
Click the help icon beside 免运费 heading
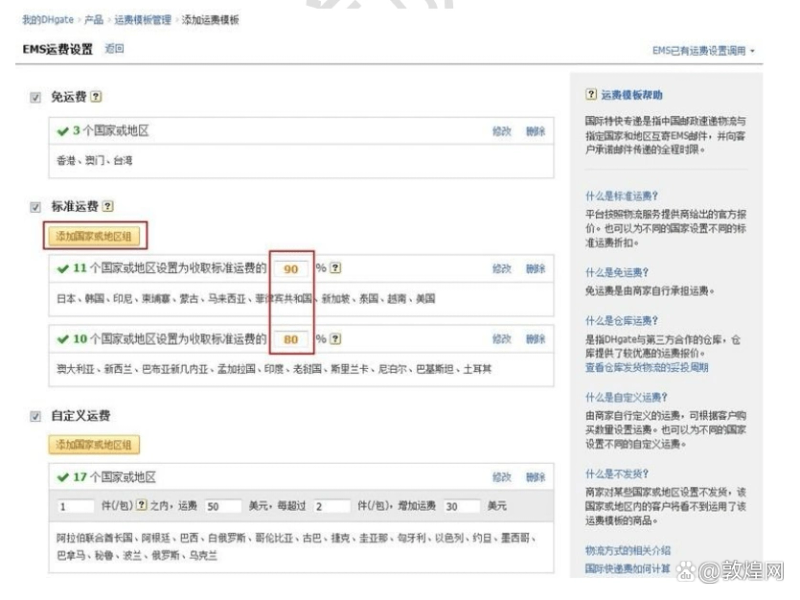tap(97, 97)
